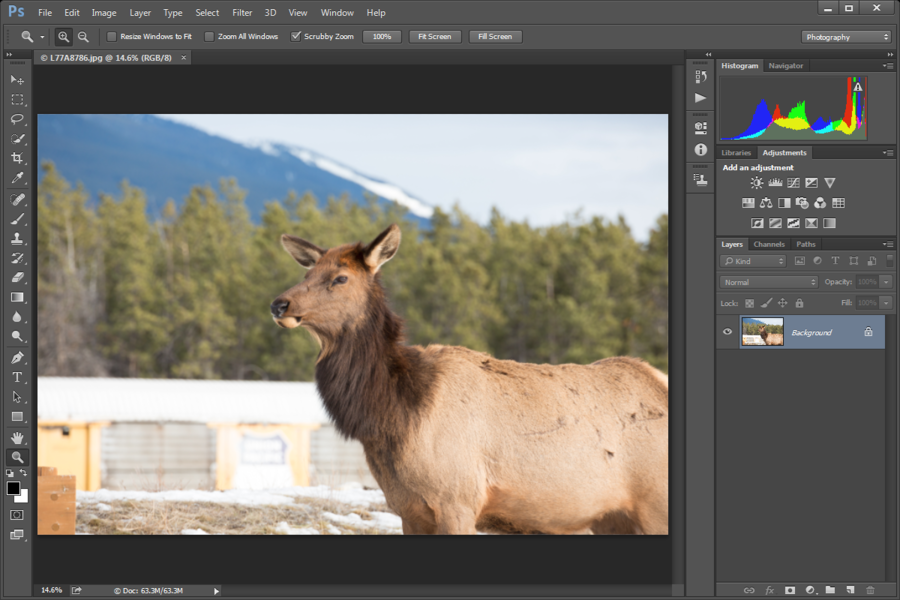Switch to the Navigator tab

click(x=786, y=66)
